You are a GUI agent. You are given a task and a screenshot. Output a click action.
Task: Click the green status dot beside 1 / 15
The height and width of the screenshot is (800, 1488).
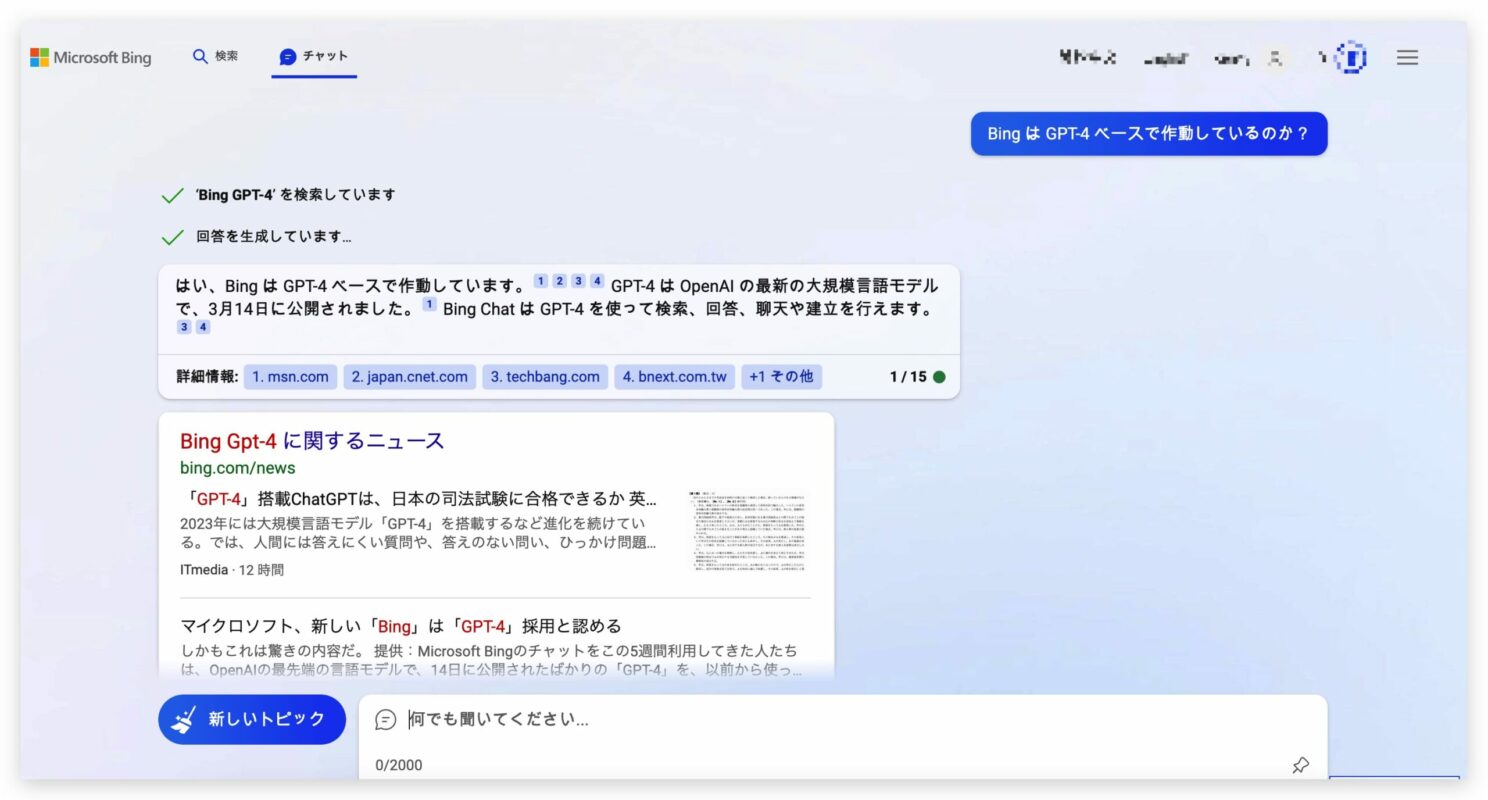(939, 377)
